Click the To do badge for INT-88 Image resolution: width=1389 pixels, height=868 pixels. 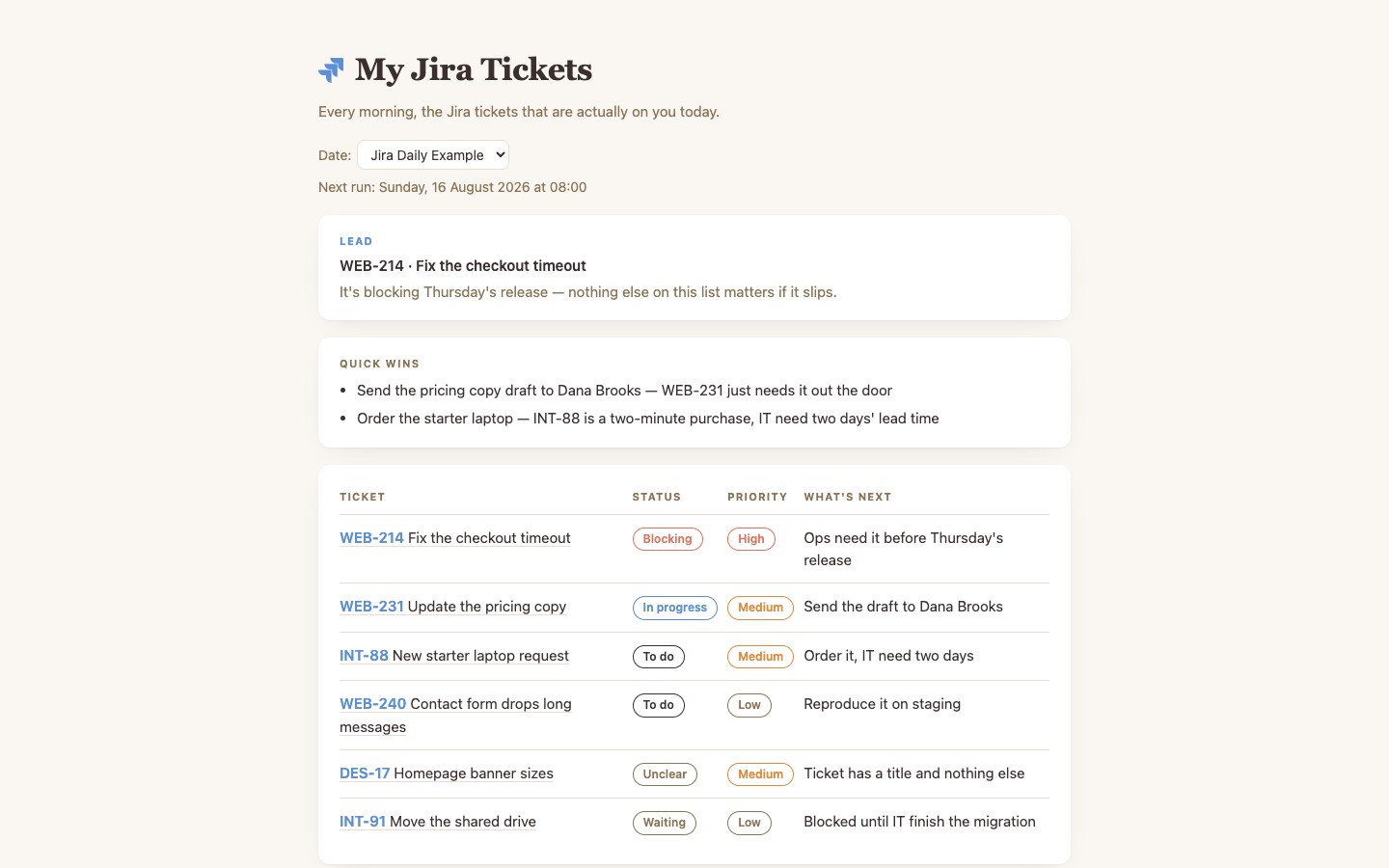pos(659,657)
